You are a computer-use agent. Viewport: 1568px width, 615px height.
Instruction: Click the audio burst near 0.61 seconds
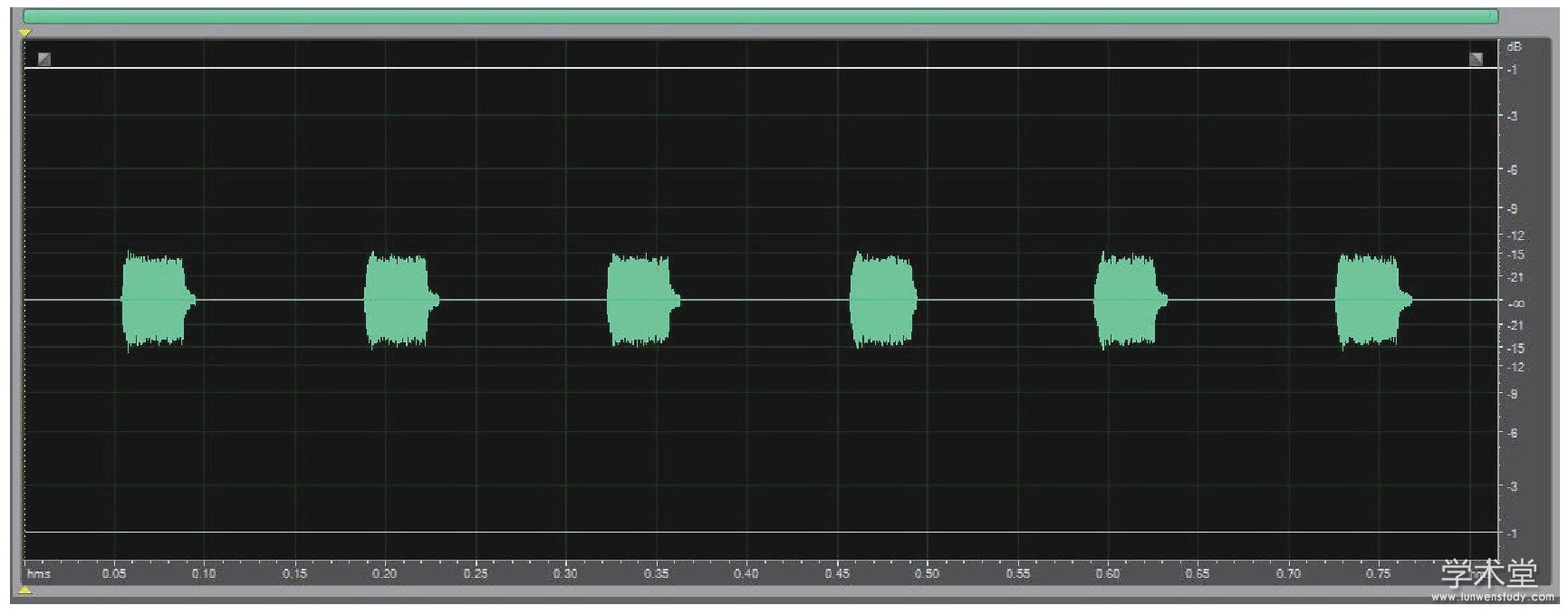coord(1130,301)
